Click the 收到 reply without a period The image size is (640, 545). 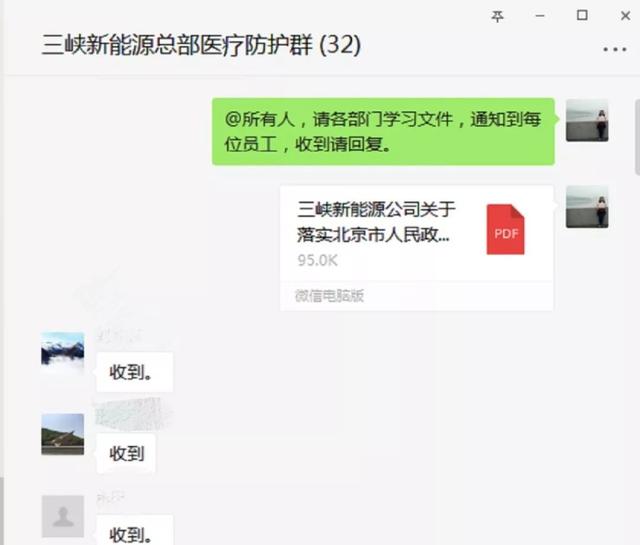(x=126, y=453)
